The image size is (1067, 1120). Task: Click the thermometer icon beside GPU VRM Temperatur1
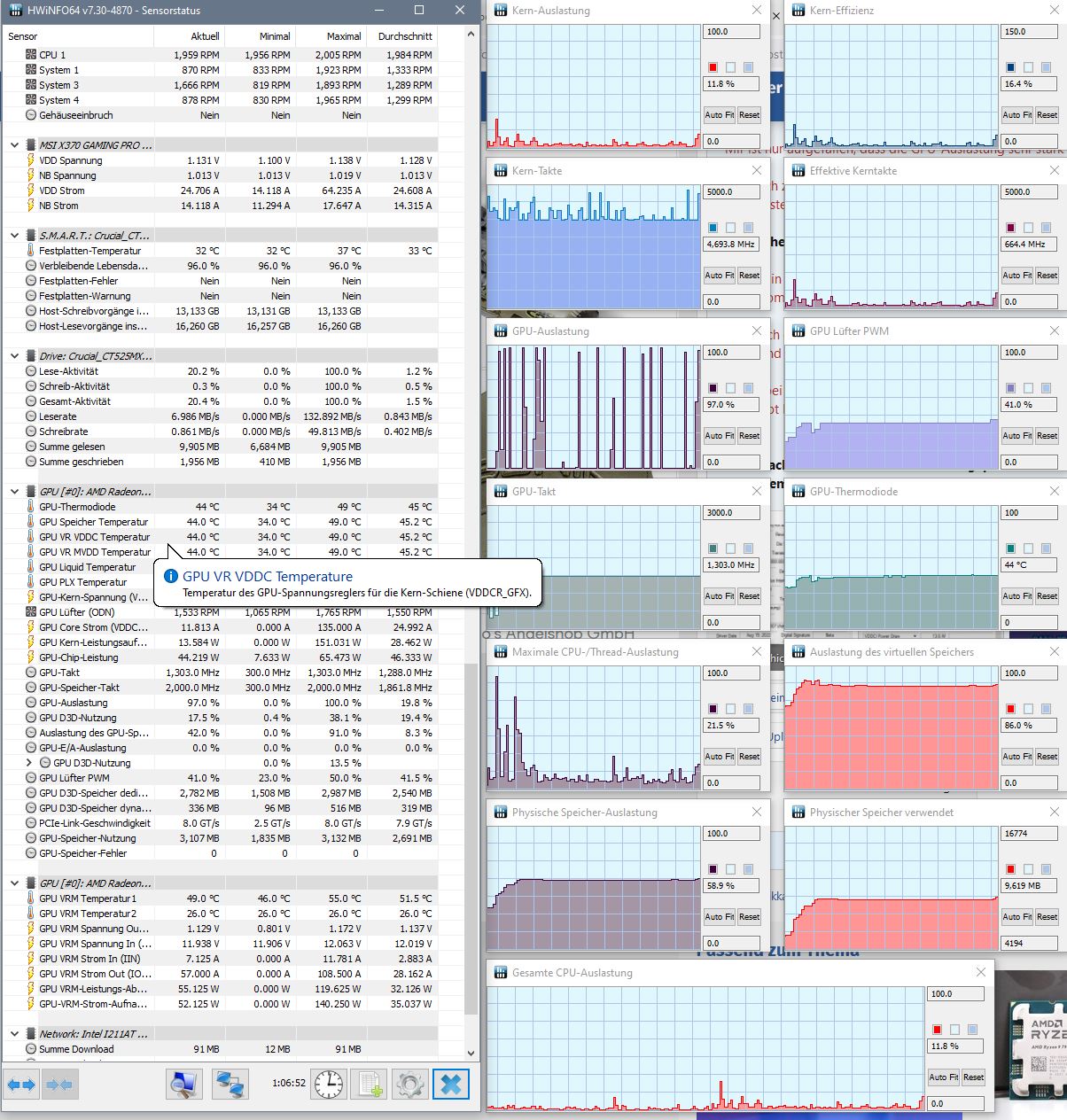(31, 898)
